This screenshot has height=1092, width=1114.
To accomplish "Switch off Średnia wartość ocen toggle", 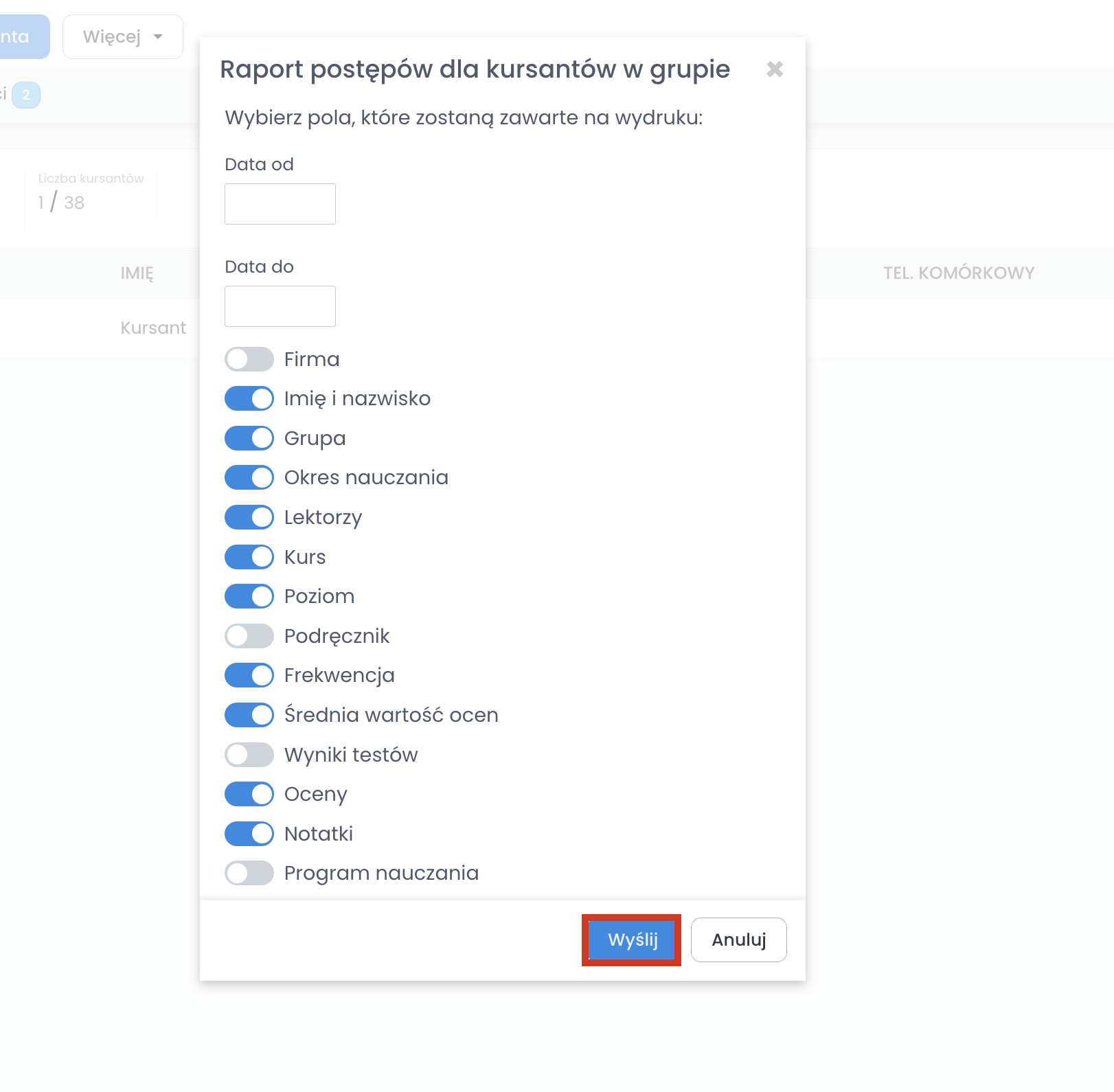I will pyautogui.click(x=249, y=715).
